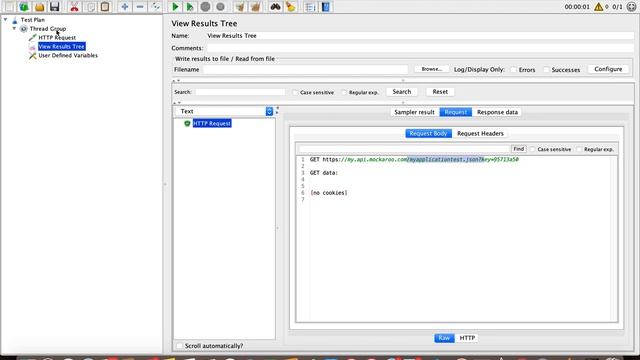Enable Case sensitive next to Find
This screenshot has width=640, height=360.
click(x=533, y=149)
